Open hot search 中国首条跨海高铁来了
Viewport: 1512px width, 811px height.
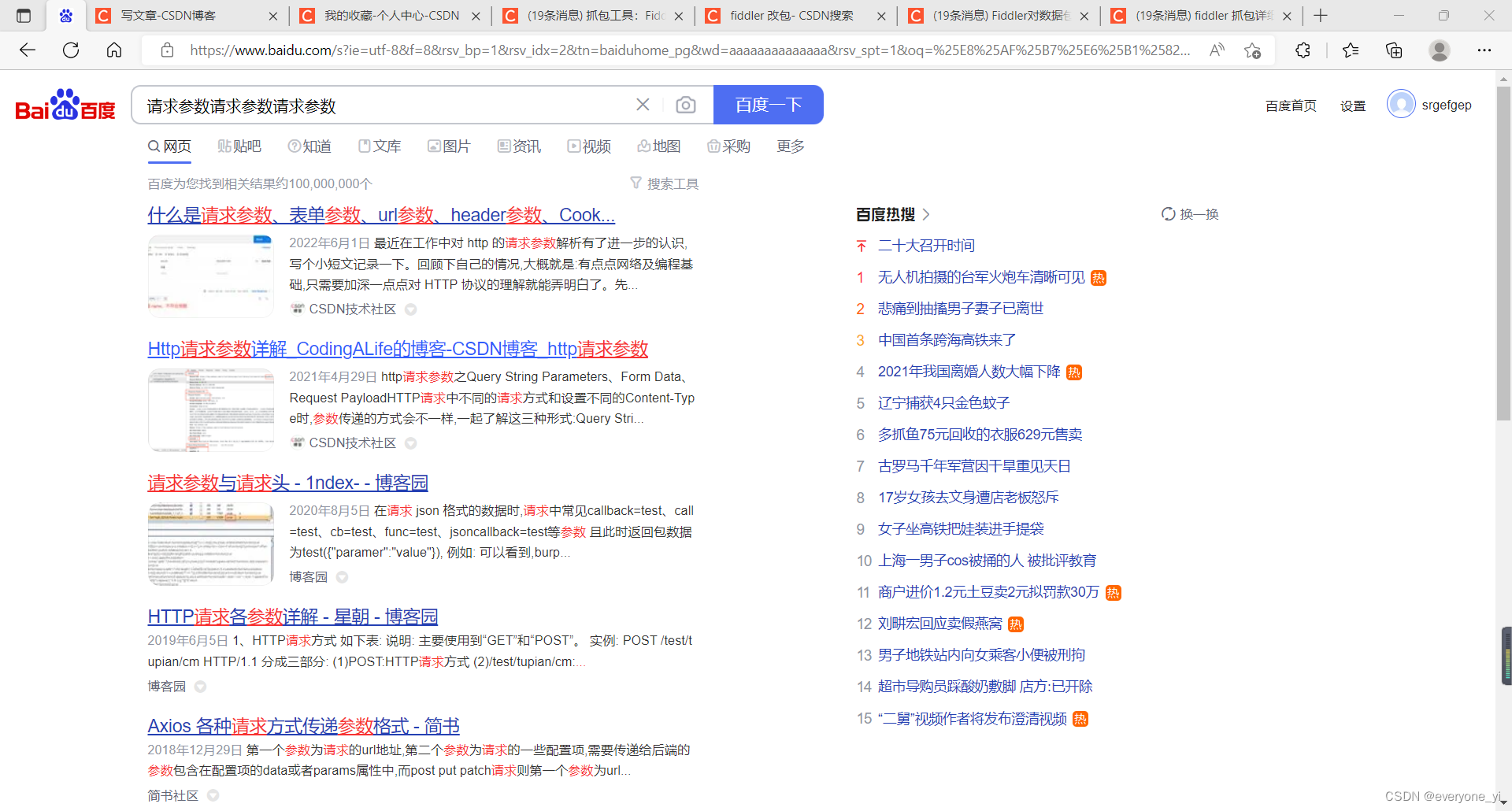pos(947,340)
